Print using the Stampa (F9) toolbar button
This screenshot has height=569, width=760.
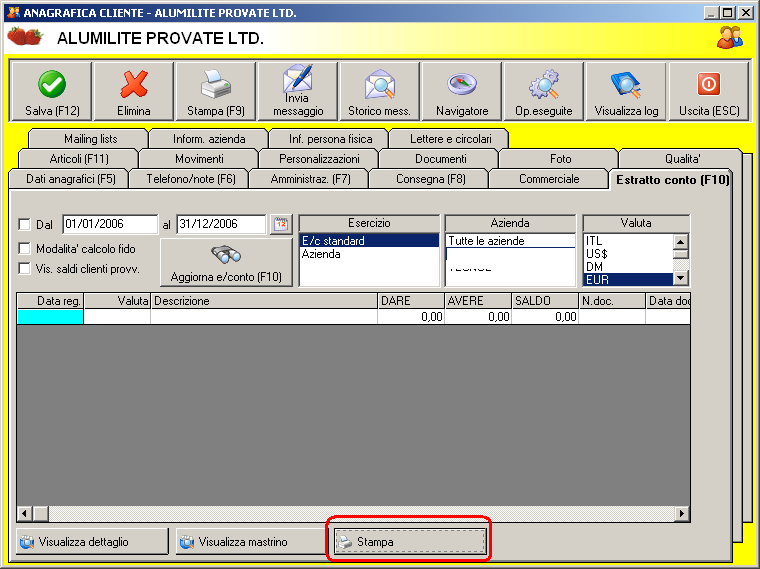pyautogui.click(x=215, y=91)
